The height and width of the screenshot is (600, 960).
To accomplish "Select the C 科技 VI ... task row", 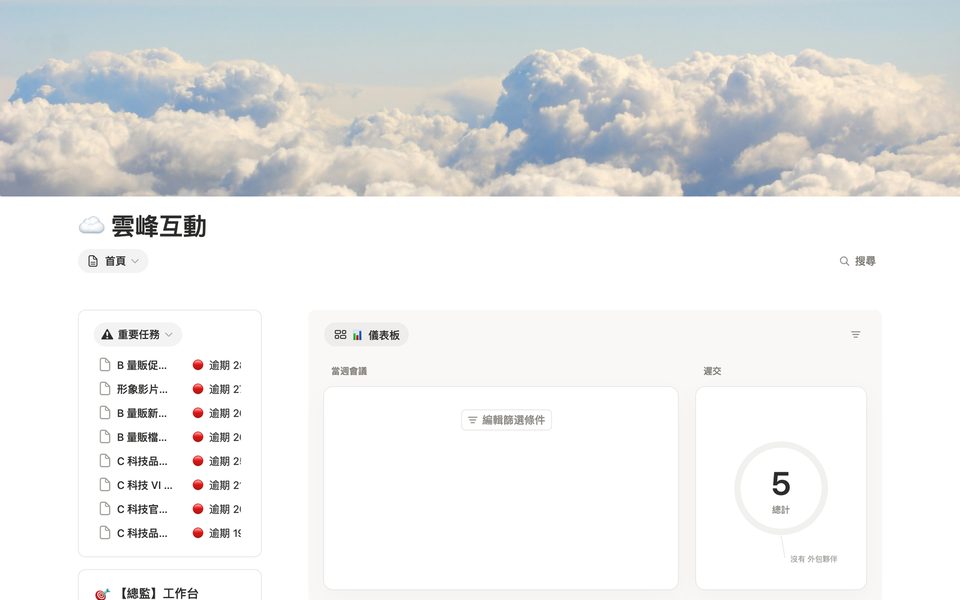I will [170, 485].
